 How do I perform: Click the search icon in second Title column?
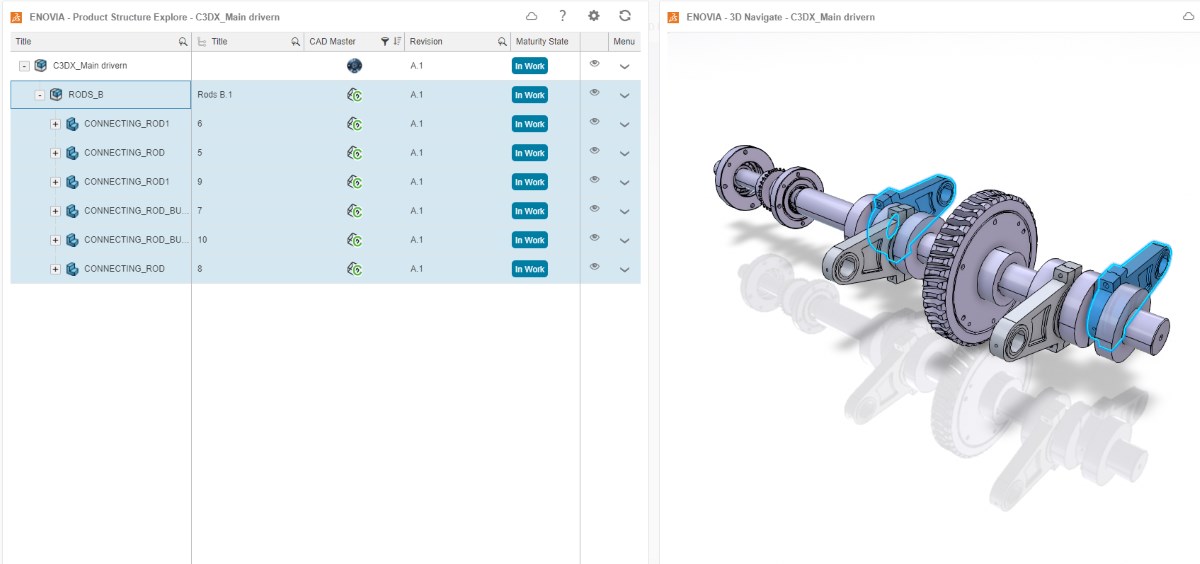(295, 42)
